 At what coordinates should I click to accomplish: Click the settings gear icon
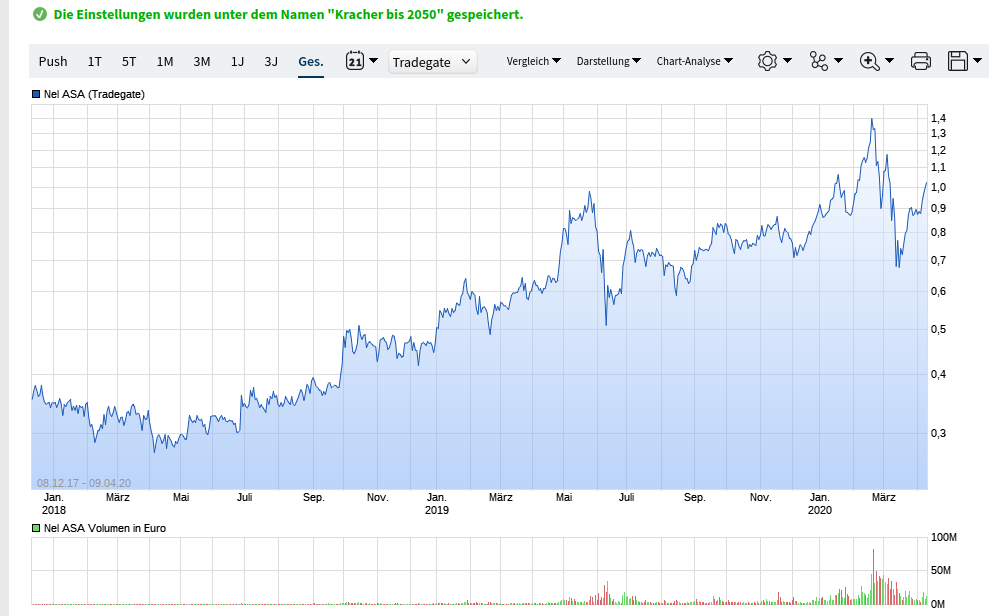tap(768, 61)
